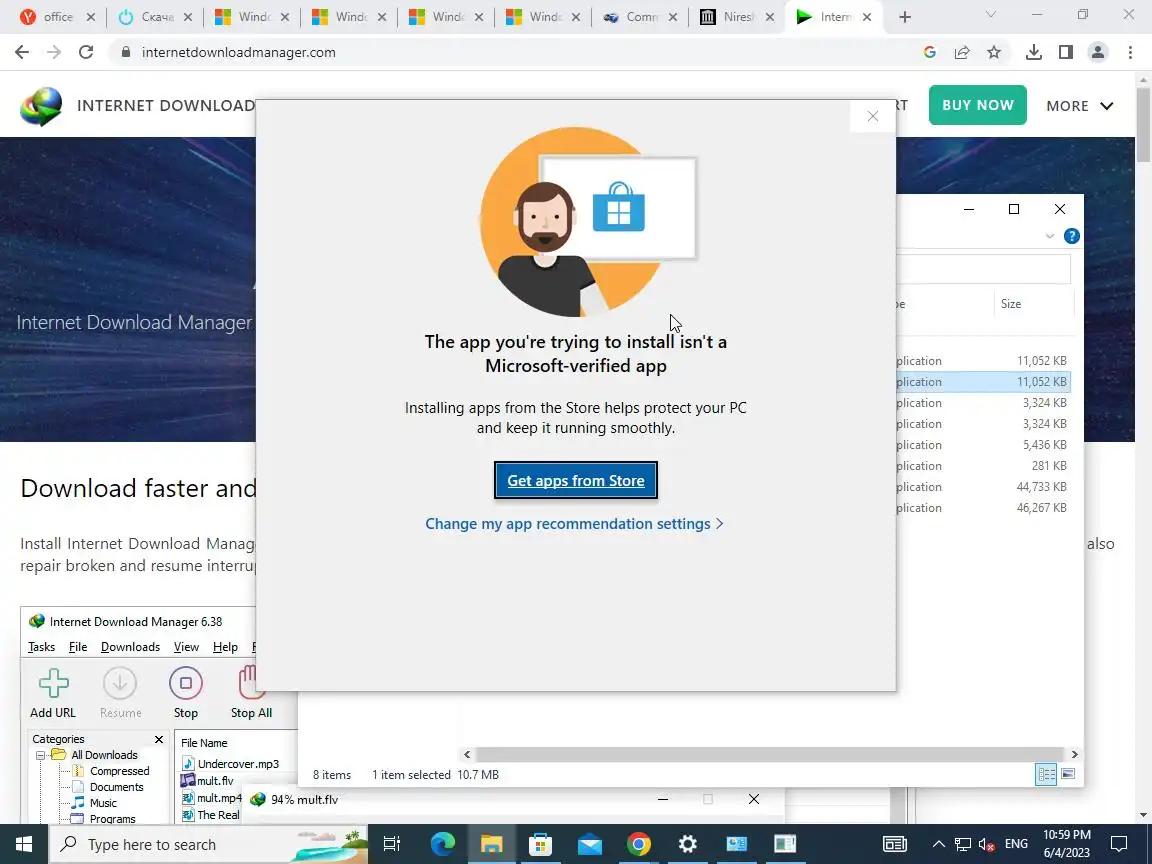Close the Categories panel

[159, 739]
